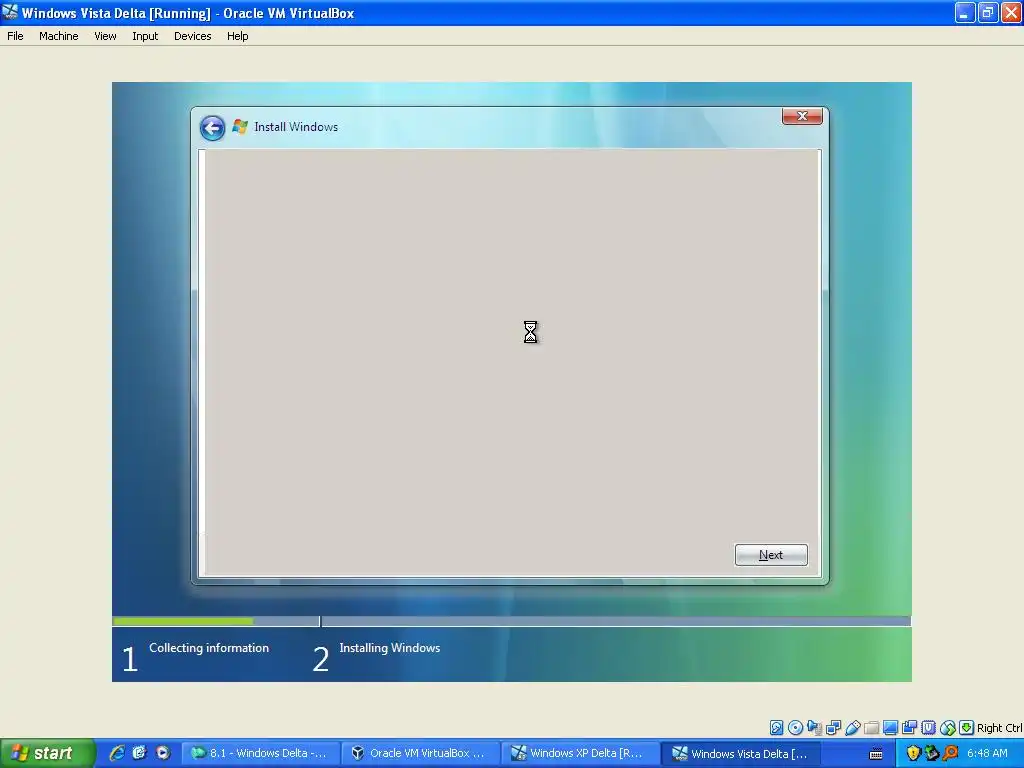Minimize the VirtualBox window
Image resolution: width=1024 pixels, height=768 pixels.
click(x=965, y=12)
